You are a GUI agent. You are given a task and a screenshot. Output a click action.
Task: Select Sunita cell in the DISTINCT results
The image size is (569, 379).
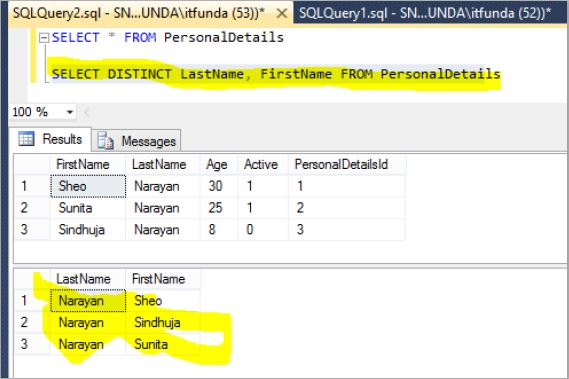coord(163,344)
